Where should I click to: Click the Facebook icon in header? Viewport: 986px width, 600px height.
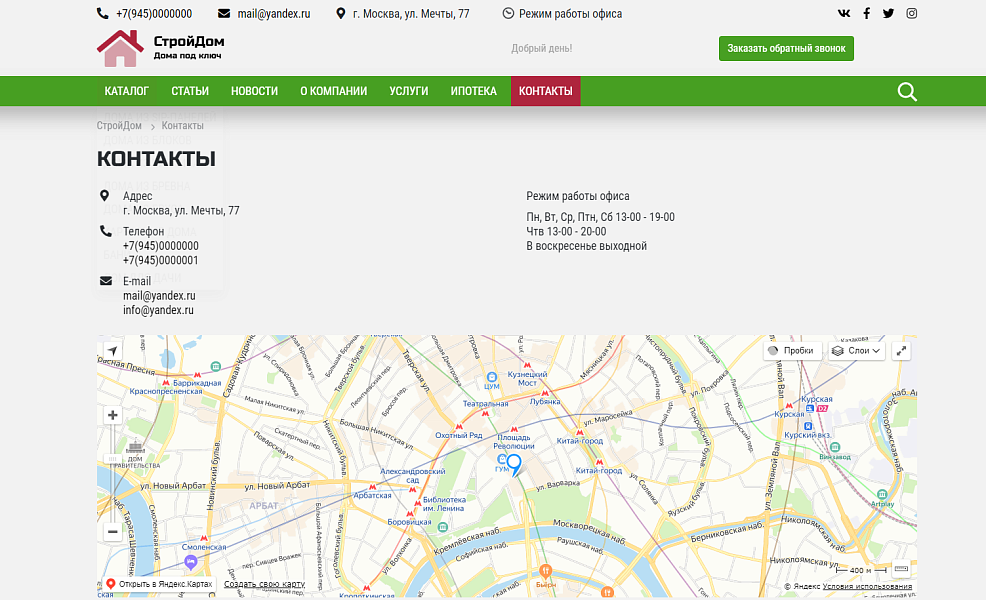(x=866, y=14)
